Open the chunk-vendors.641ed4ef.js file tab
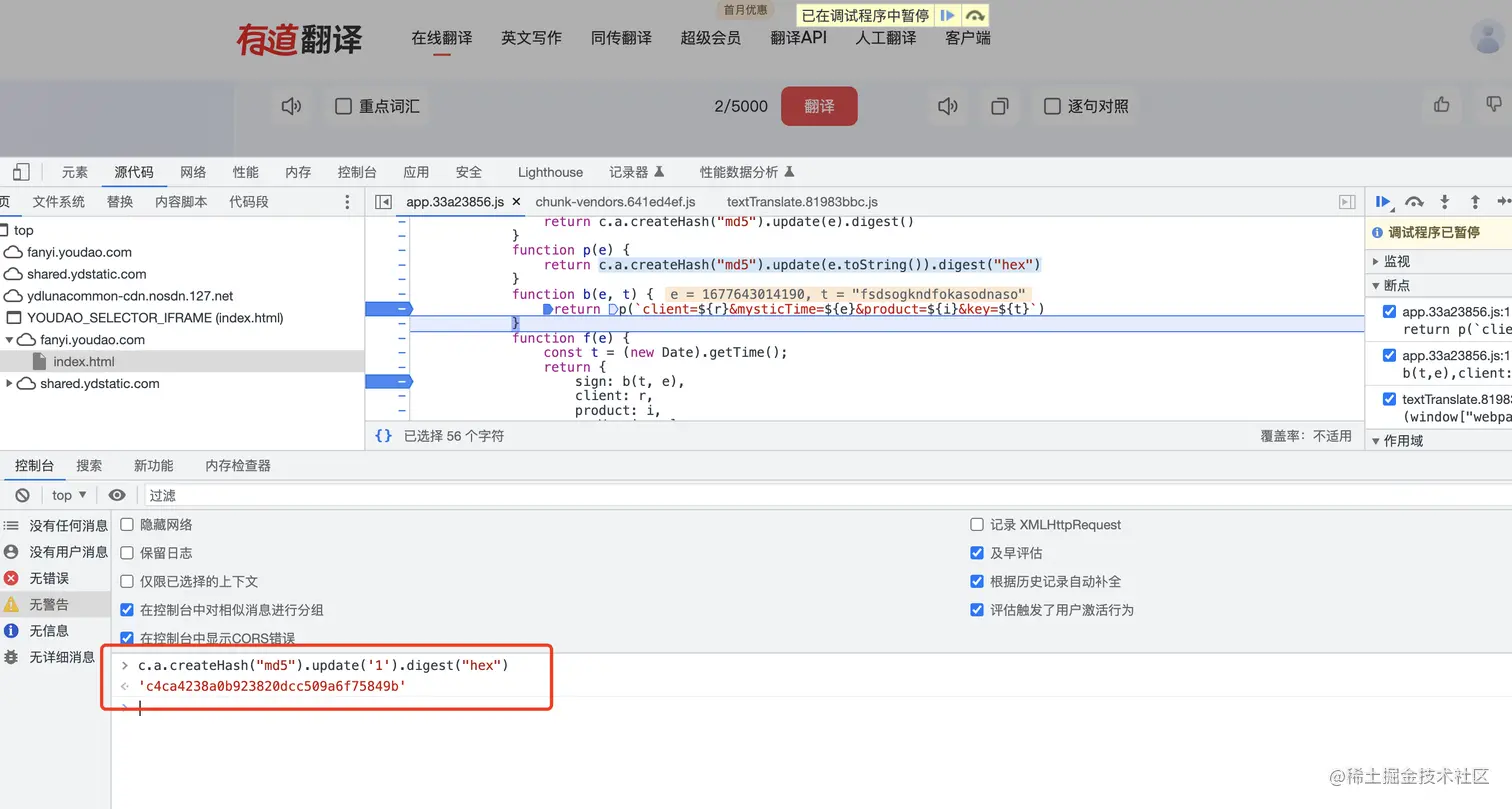1512x809 pixels. pos(615,202)
